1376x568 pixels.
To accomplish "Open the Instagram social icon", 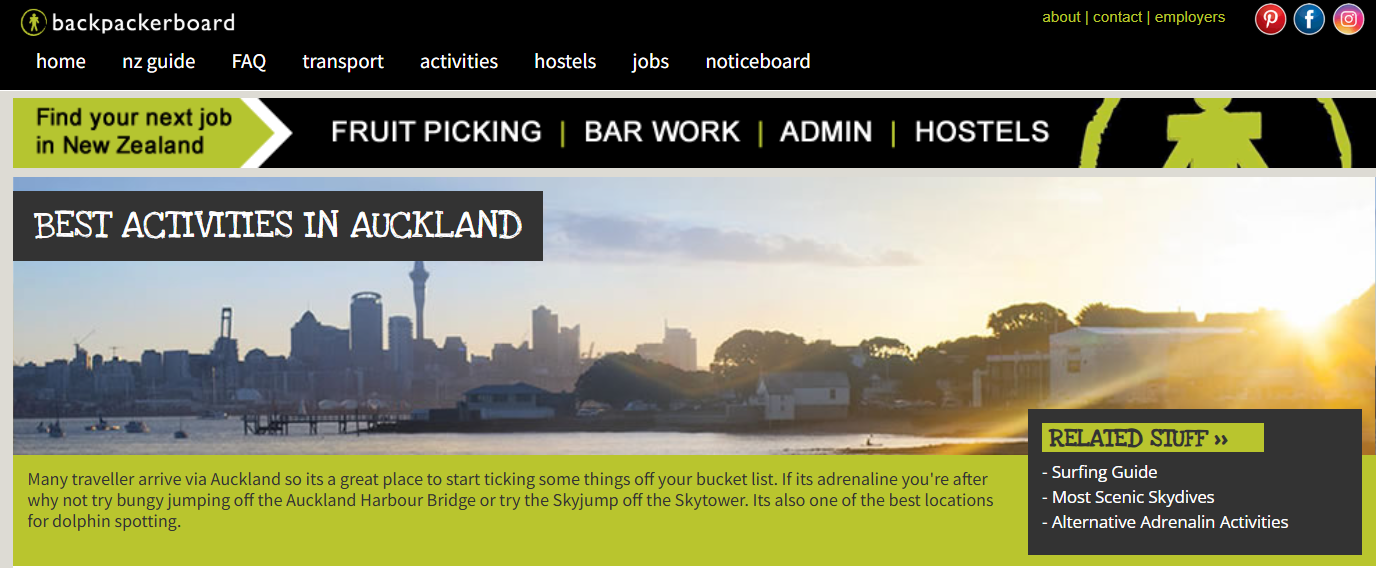I will coord(1348,19).
